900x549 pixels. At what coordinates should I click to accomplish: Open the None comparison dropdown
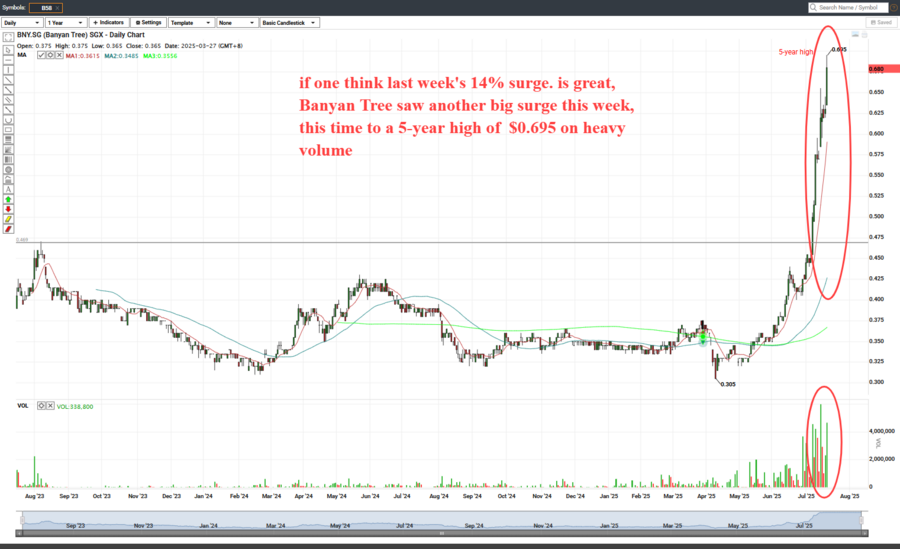click(238, 22)
